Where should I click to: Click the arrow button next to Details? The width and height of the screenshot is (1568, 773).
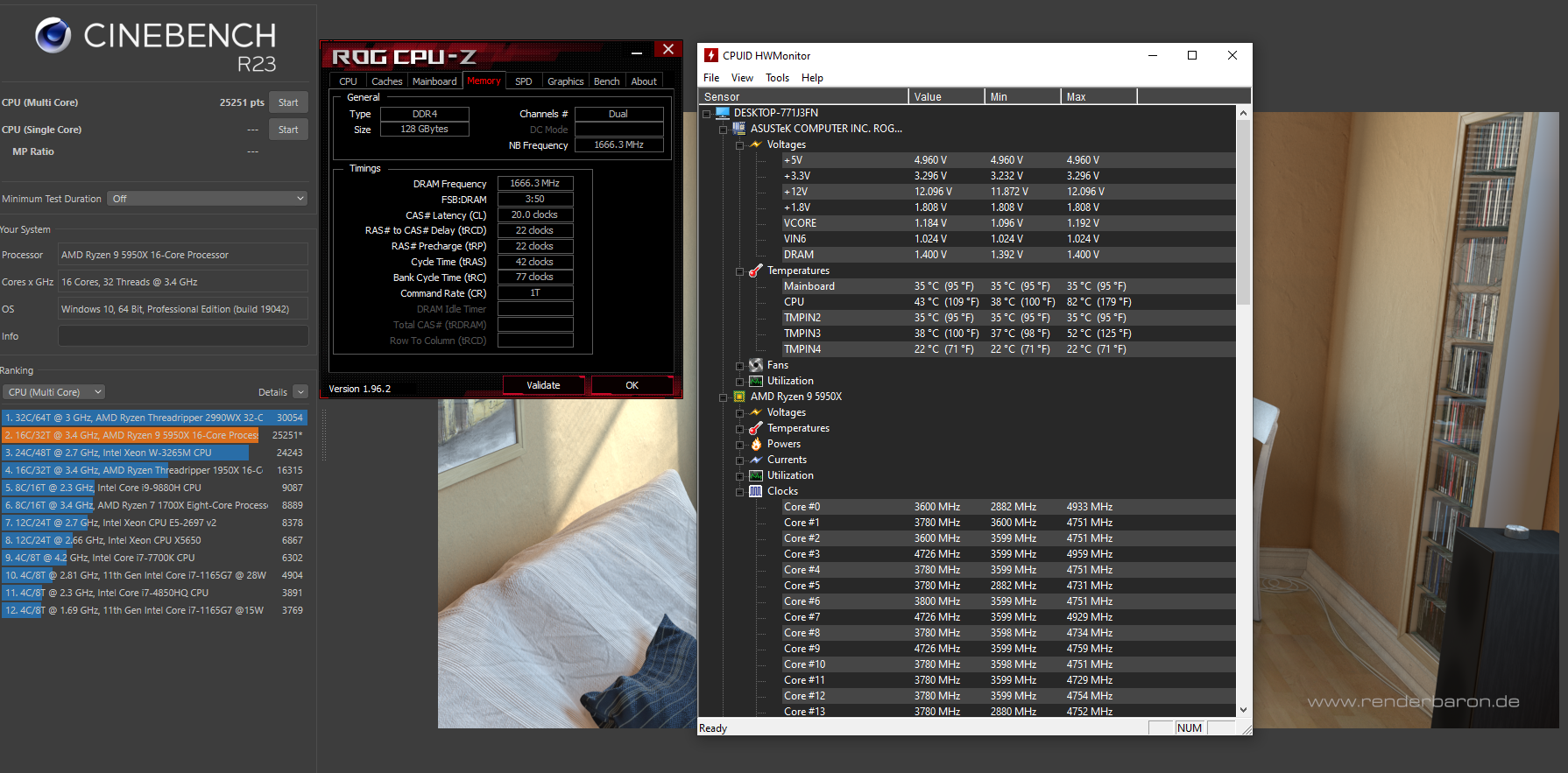point(300,392)
